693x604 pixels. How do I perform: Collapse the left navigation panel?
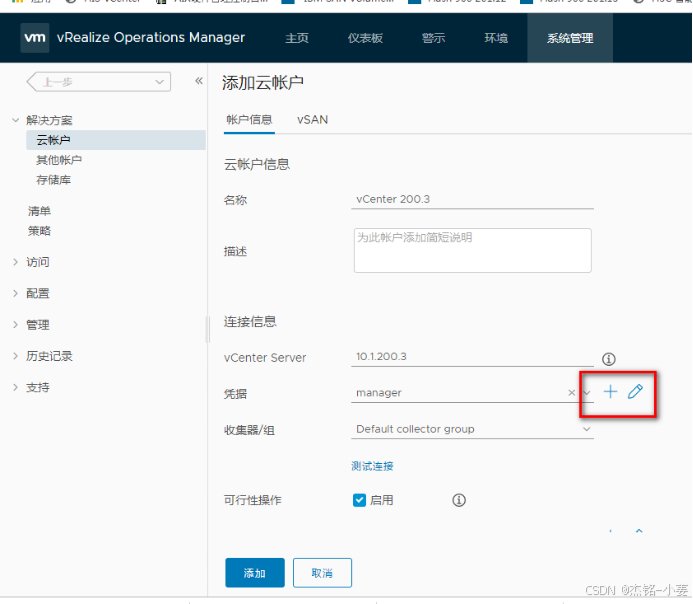point(199,81)
